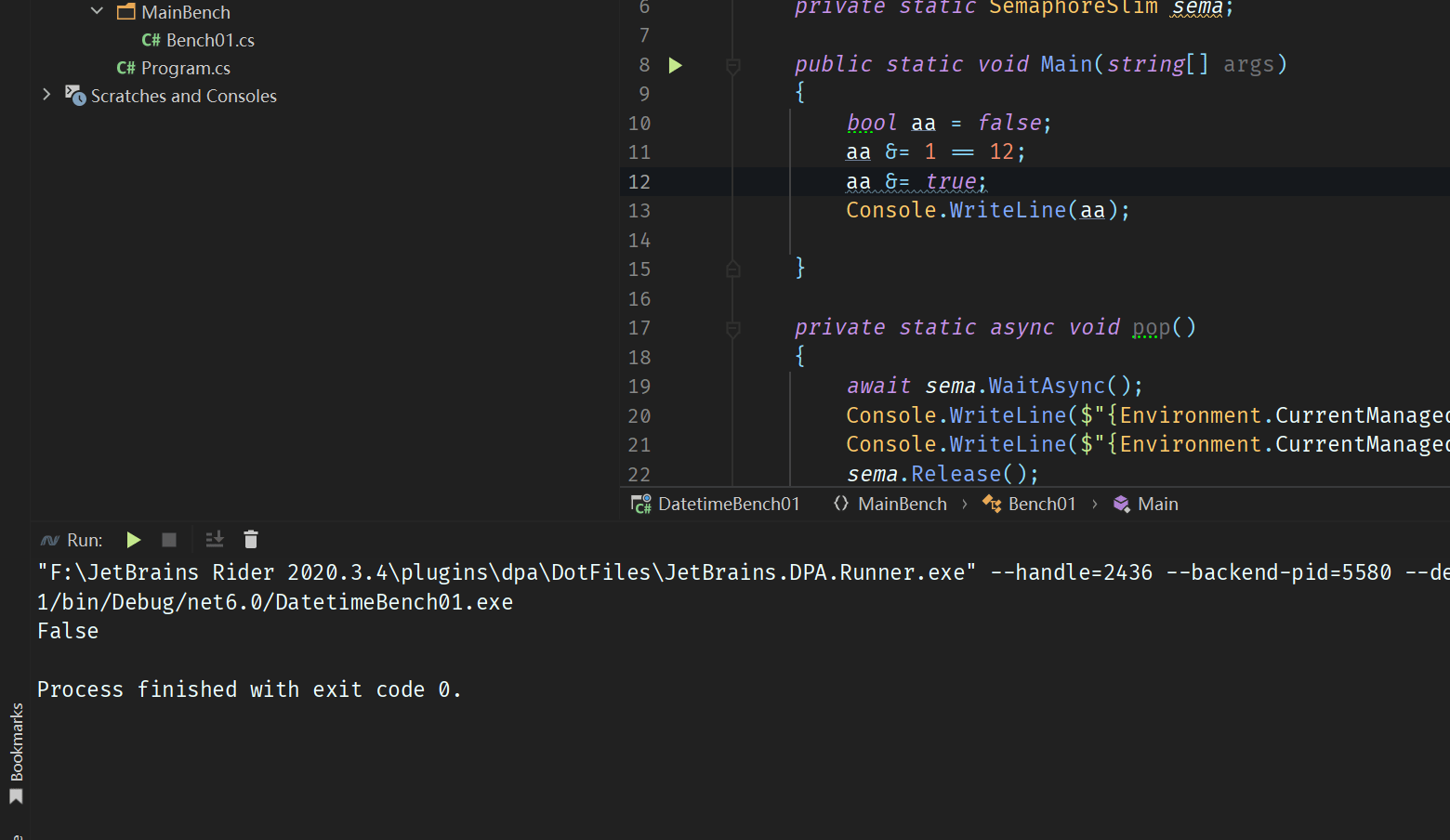Image resolution: width=1450 pixels, height=840 pixels.
Task: Rerun the program with the green Run arrow
Action: point(133,539)
